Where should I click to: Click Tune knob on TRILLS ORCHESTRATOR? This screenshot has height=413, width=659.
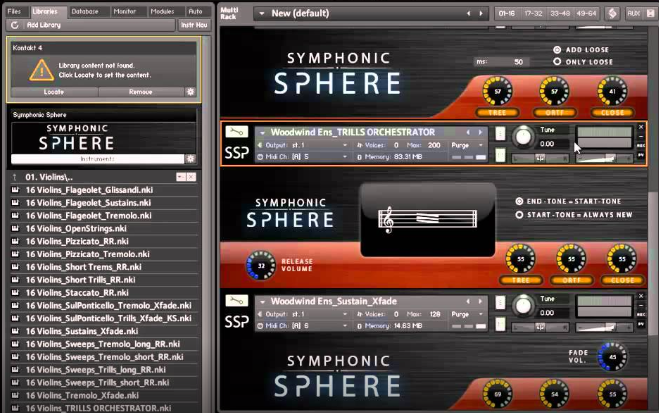[x=523, y=137]
